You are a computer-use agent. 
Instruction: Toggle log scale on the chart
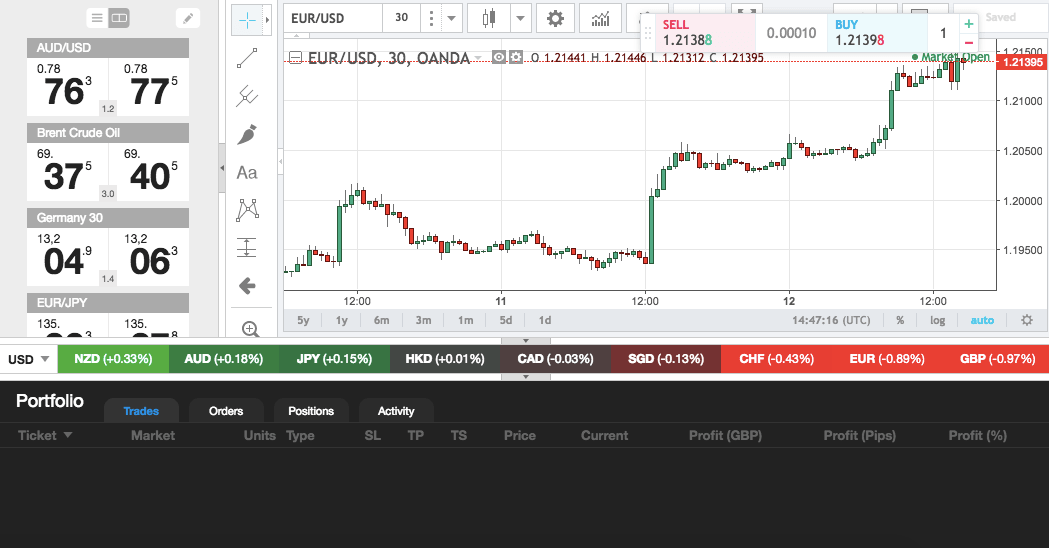click(937, 320)
